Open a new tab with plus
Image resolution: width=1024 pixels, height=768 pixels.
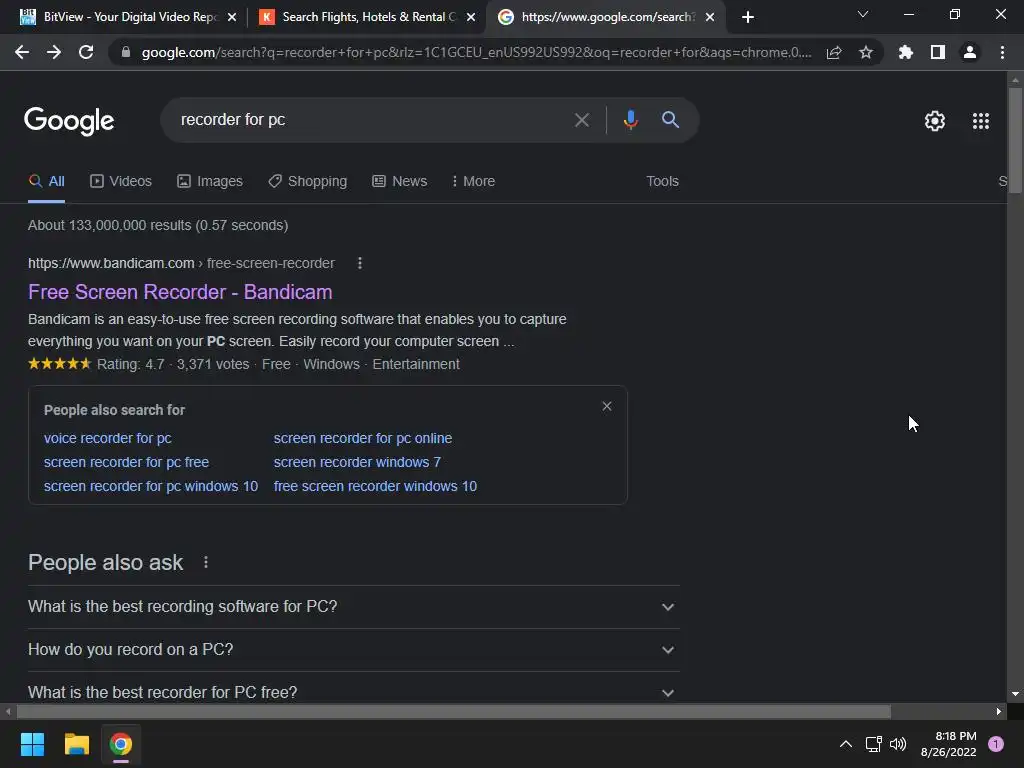(748, 17)
